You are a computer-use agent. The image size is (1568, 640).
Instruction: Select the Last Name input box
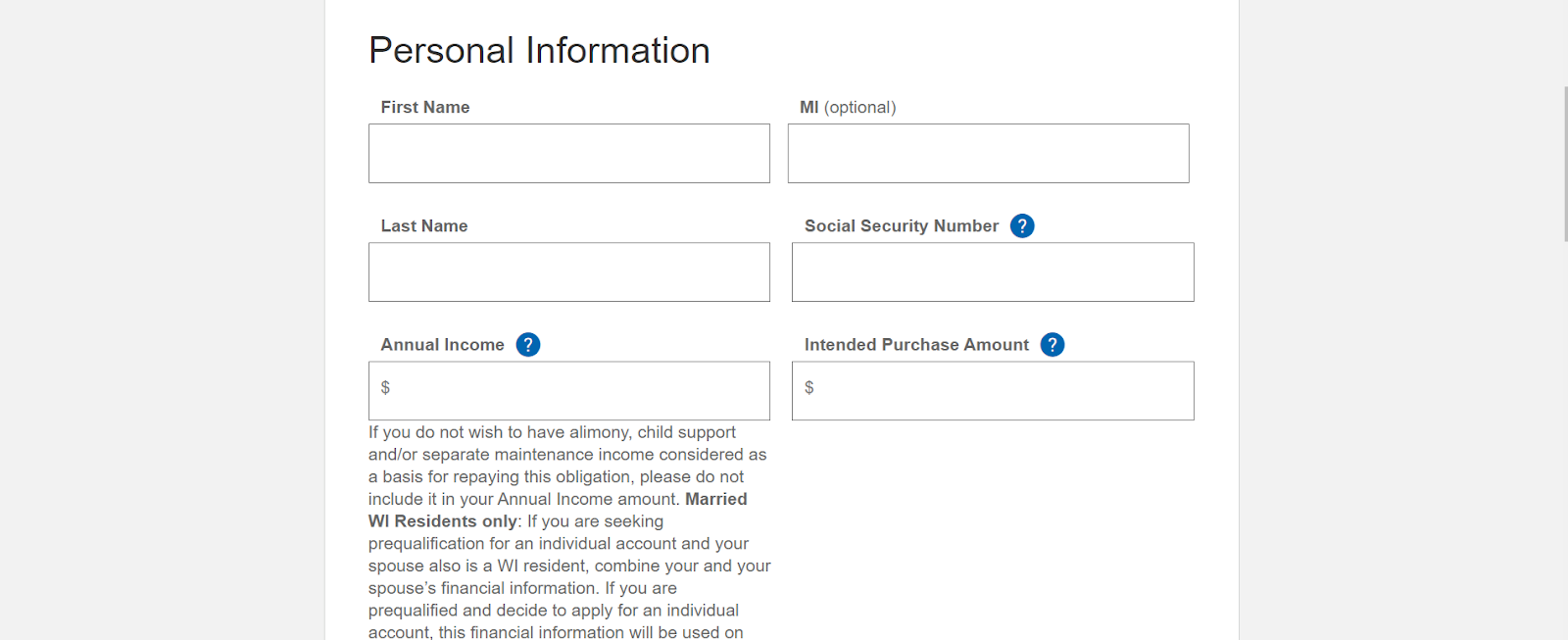[568, 272]
